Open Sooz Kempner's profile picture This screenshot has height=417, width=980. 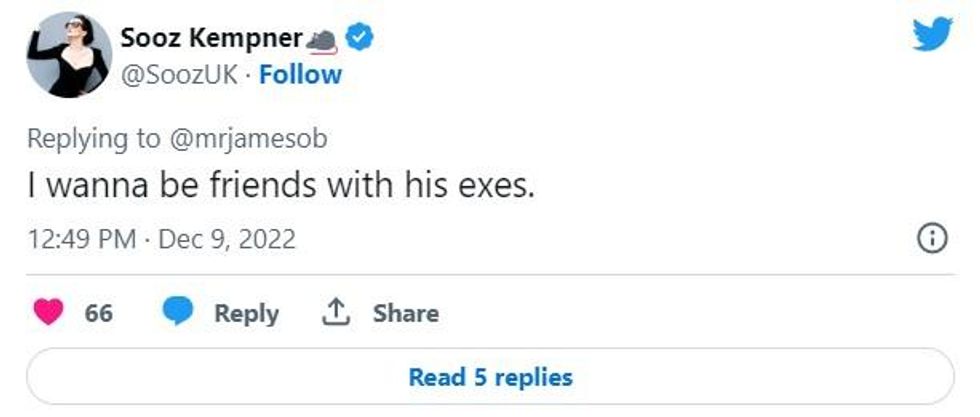pos(68,56)
